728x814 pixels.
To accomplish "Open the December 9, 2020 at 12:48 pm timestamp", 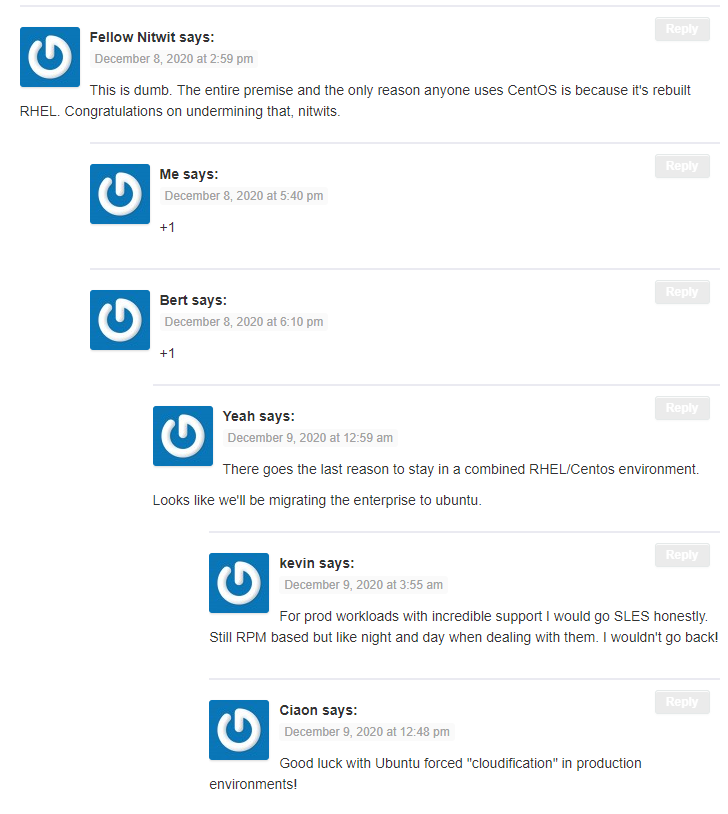I will tap(367, 731).
